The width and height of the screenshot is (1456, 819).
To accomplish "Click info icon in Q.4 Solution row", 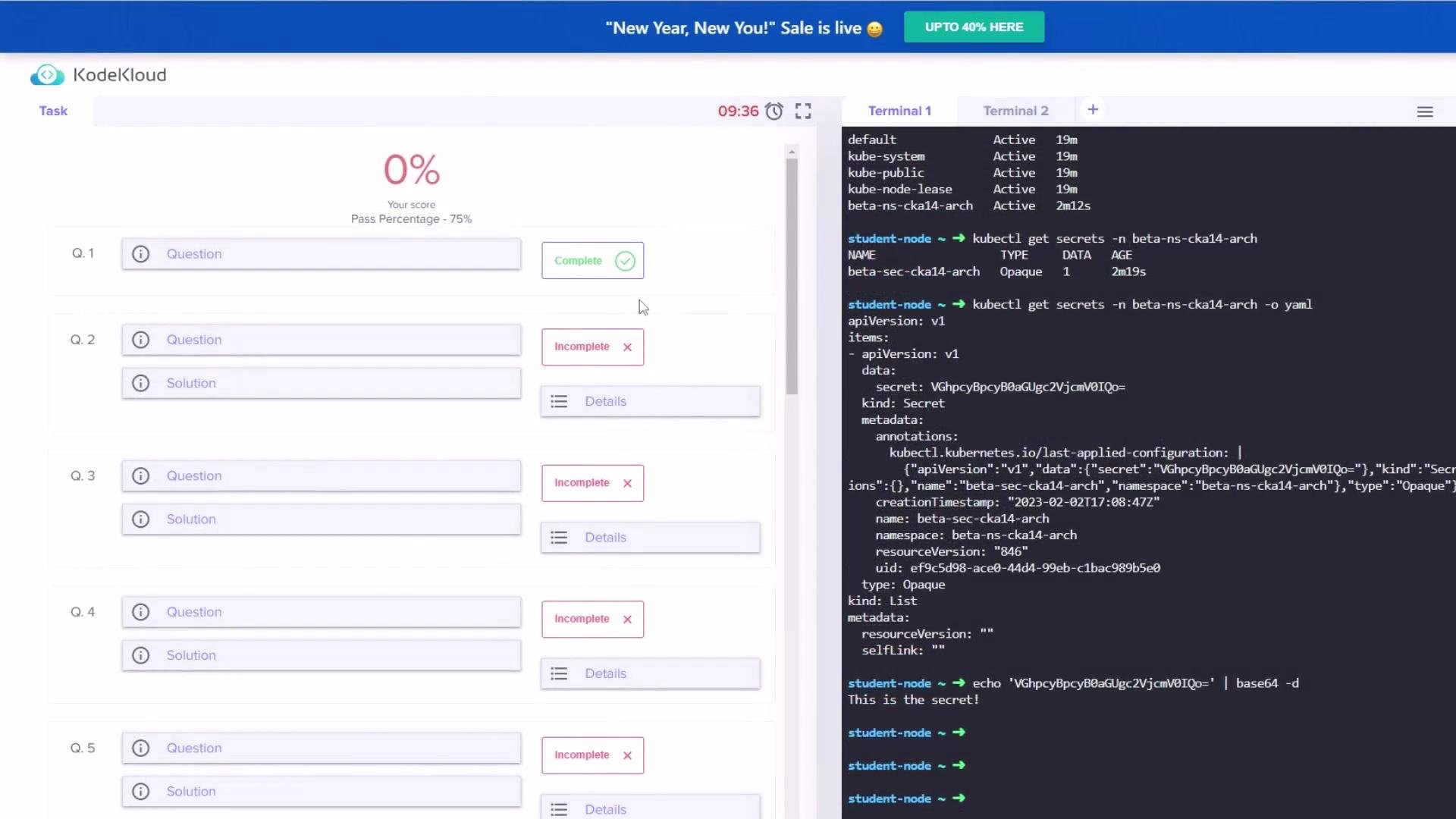I will pyautogui.click(x=141, y=655).
